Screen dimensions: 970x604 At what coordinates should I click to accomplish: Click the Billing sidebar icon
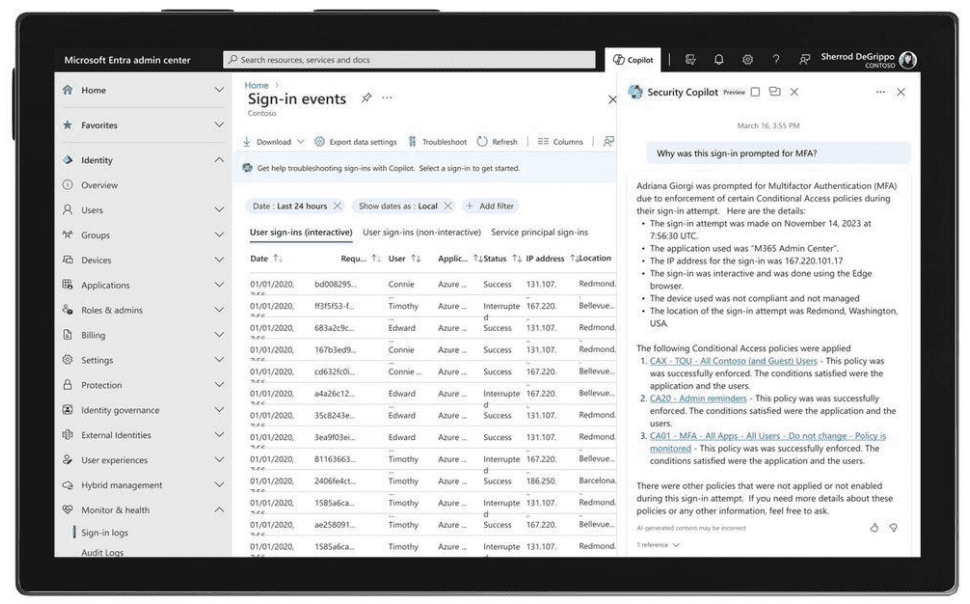[x=67, y=335]
